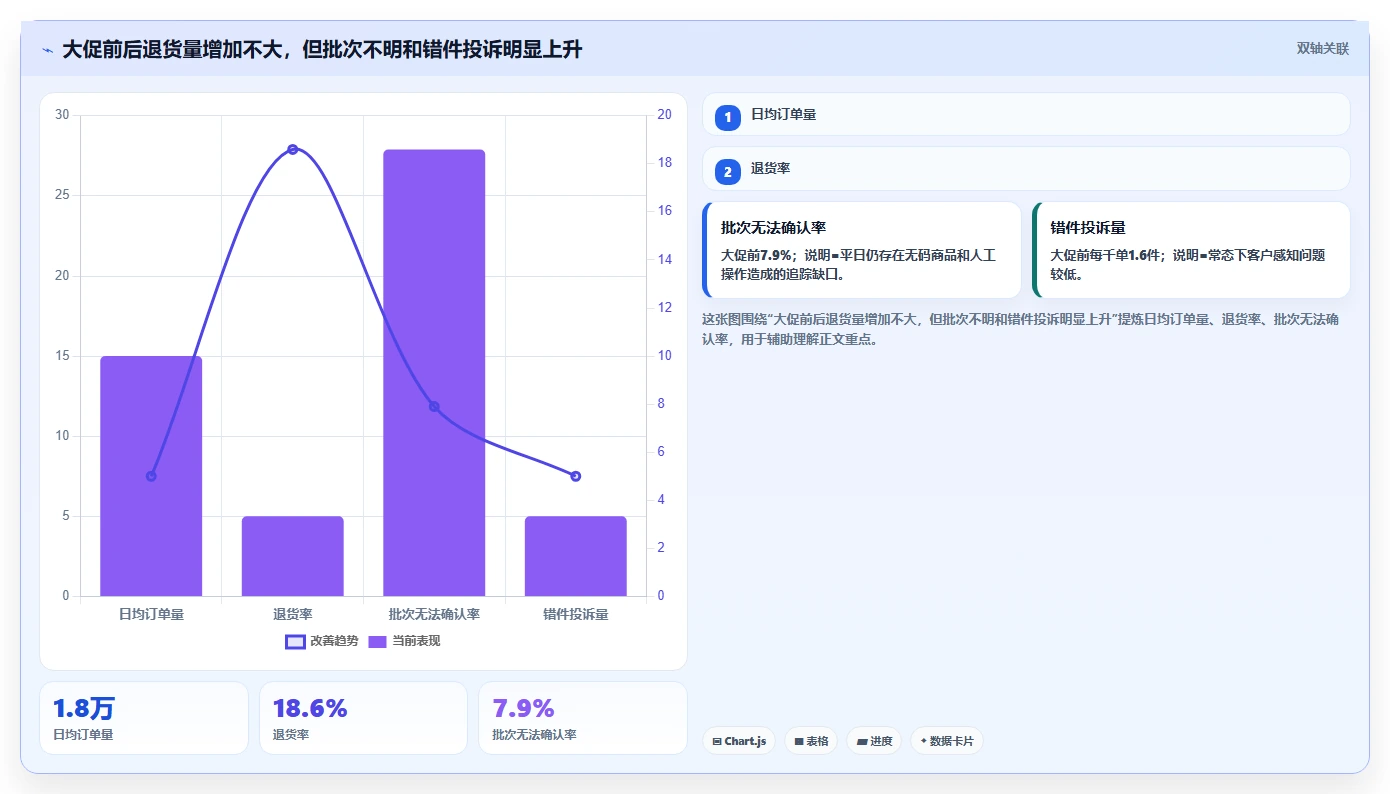
Task: Click the 批次无法确认率 x-axis label
Action: tap(434, 614)
